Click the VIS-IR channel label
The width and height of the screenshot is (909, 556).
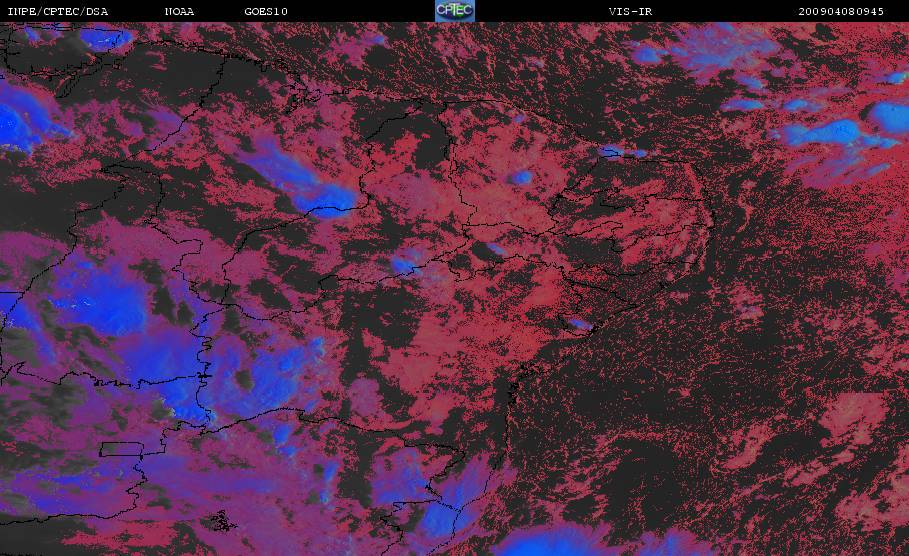click(631, 11)
